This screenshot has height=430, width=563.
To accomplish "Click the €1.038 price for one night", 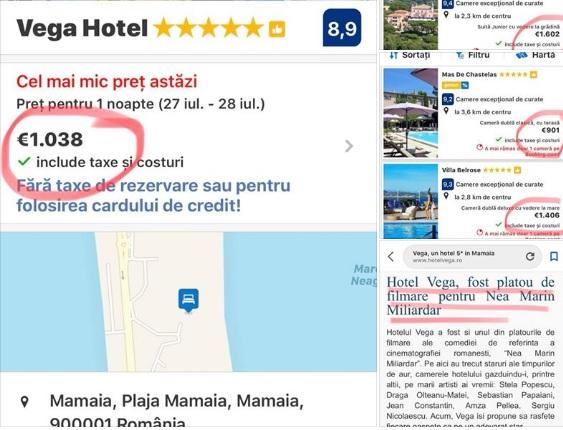I will 50,139.
